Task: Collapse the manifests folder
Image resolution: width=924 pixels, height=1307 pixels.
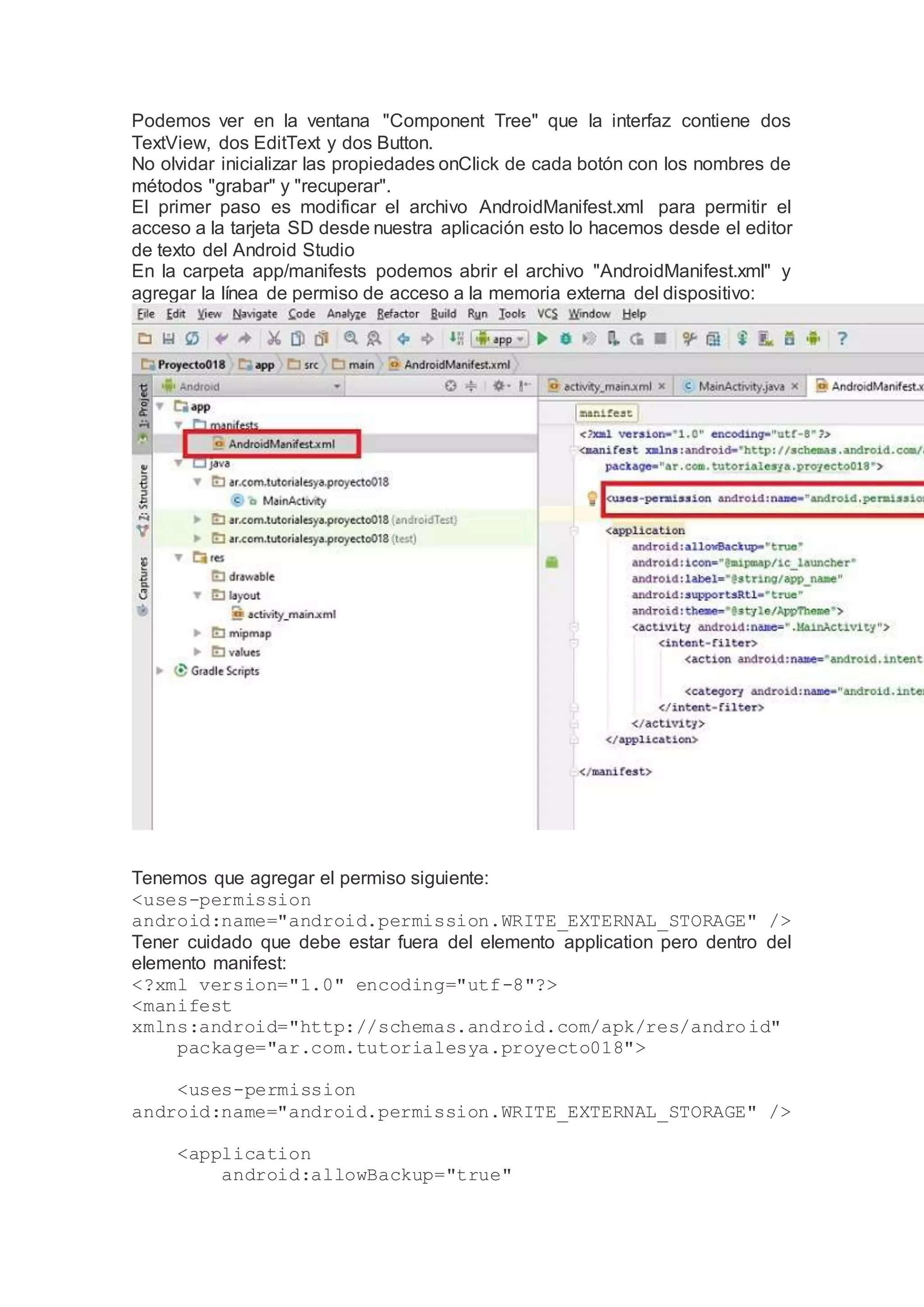Action: [x=179, y=425]
